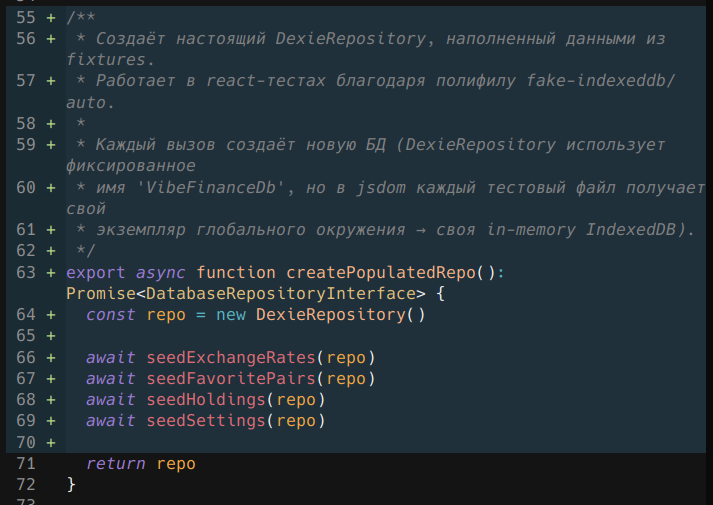713x505 pixels.
Task: Click the 'return' keyword
Action: pyautogui.click(x=115, y=464)
